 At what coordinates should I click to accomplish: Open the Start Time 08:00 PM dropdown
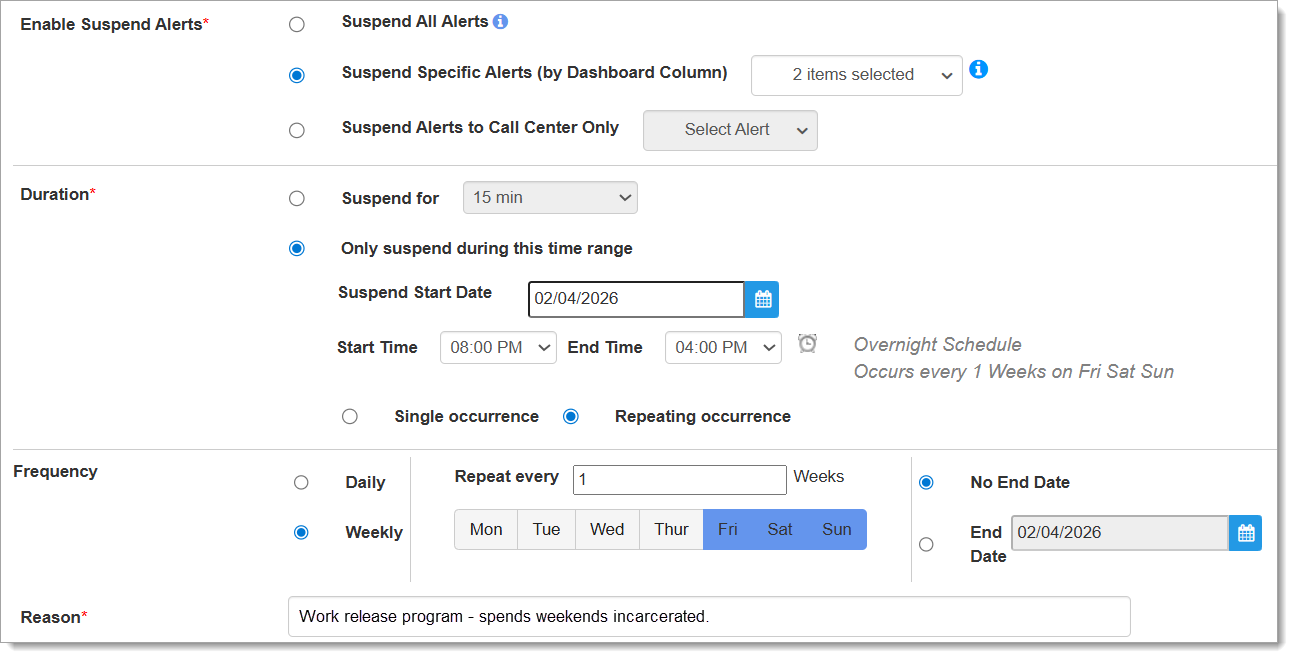coord(498,348)
